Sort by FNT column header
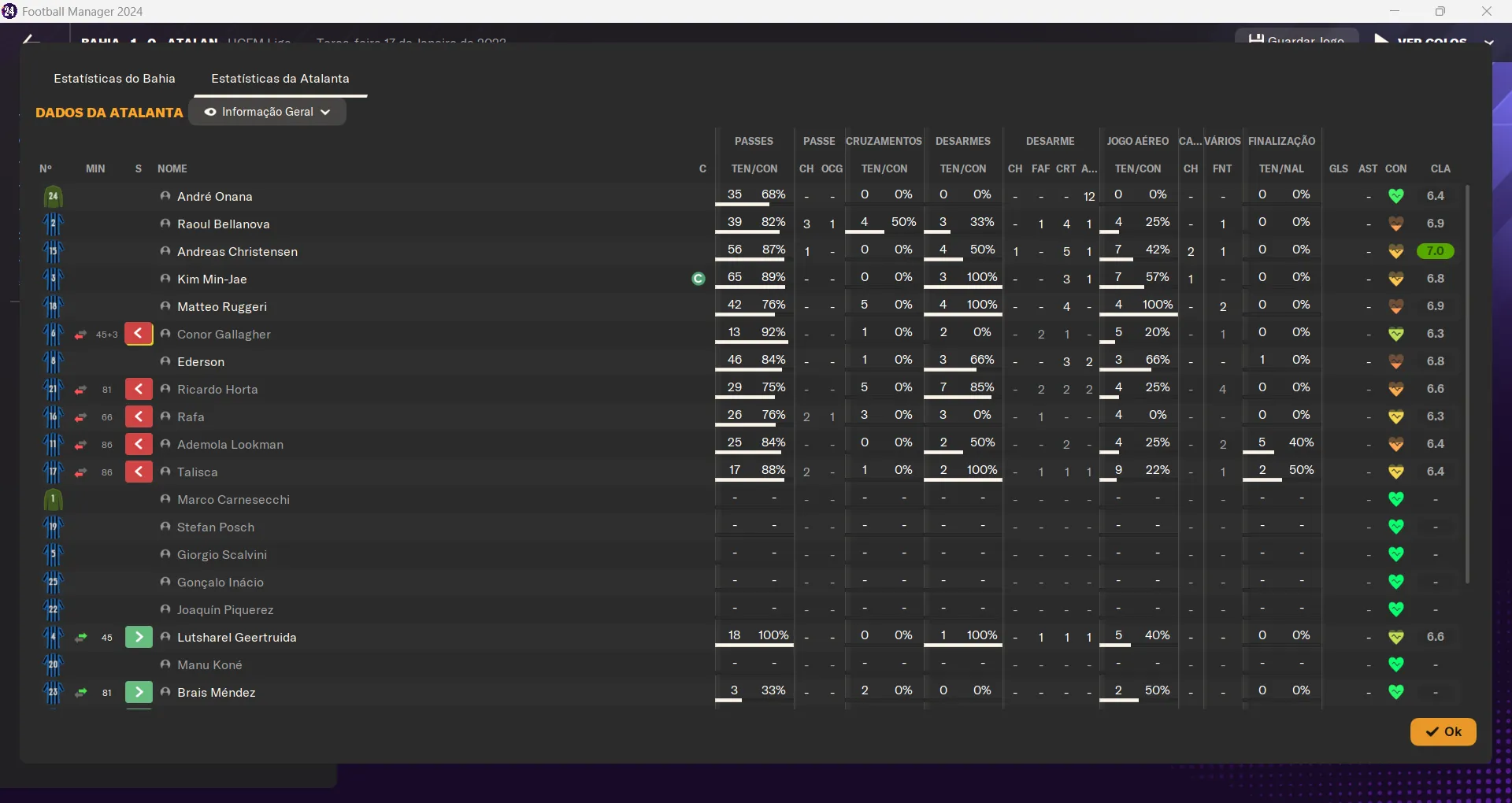 [1223, 168]
